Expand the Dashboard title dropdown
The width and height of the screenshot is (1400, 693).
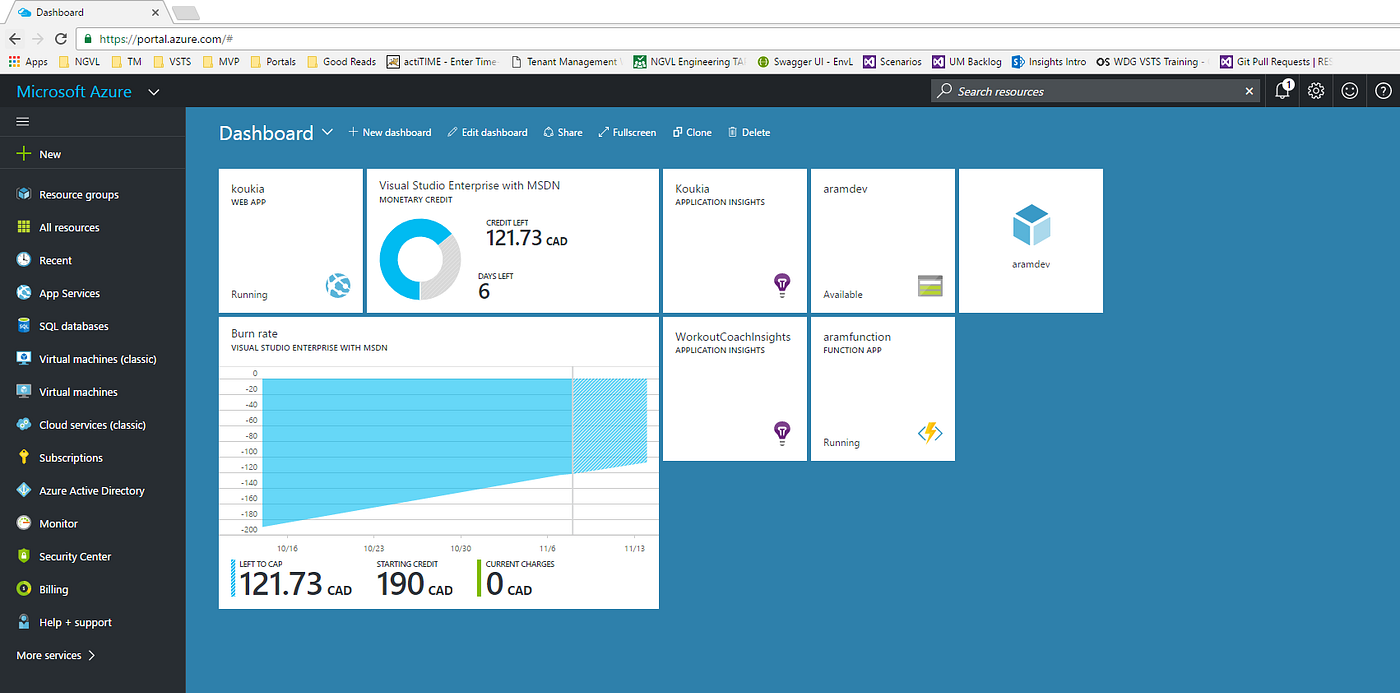point(327,131)
